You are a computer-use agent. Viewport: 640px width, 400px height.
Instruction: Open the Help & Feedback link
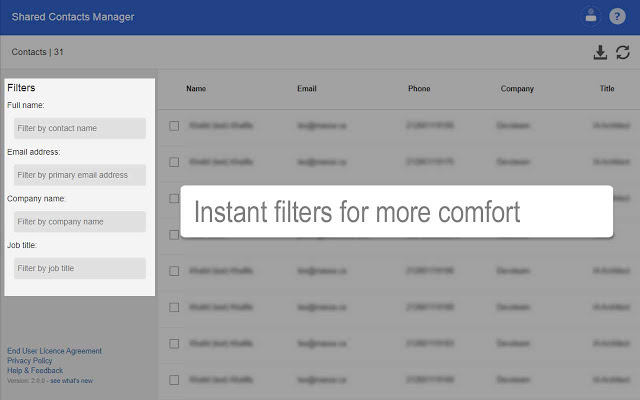click(35, 371)
